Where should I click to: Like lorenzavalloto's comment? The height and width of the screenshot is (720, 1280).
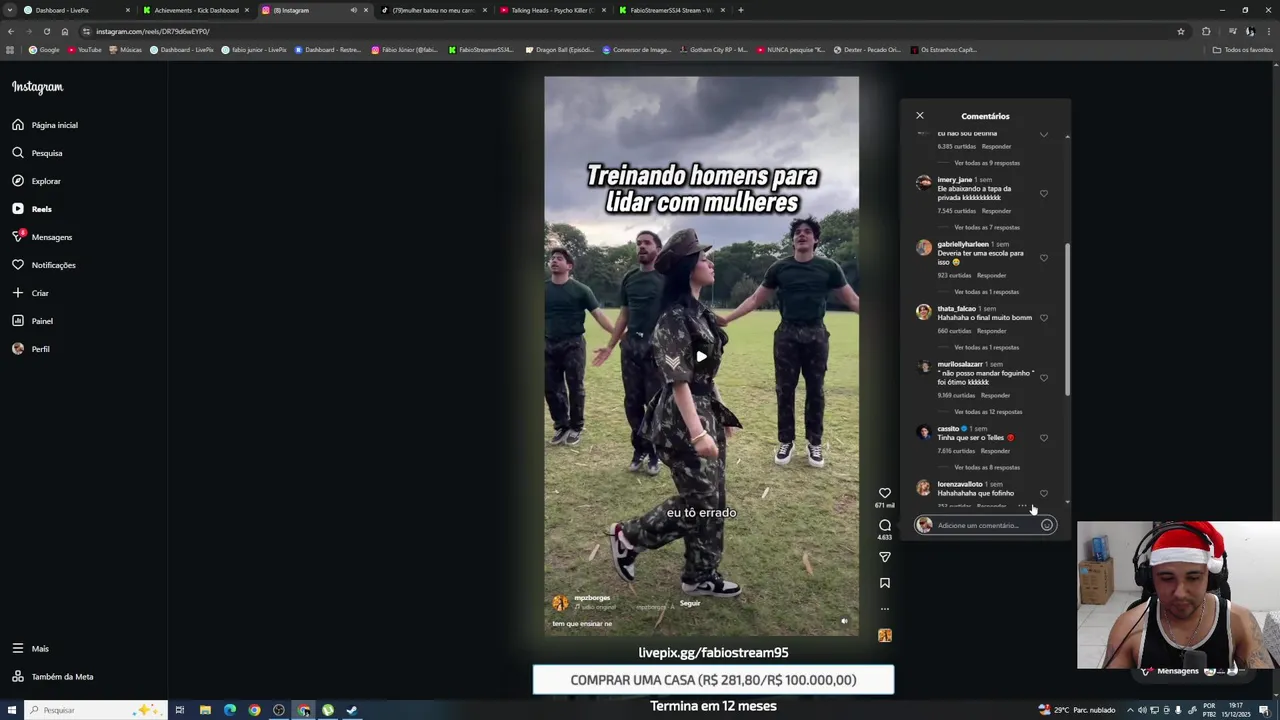pyautogui.click(x=1043, y=493)
